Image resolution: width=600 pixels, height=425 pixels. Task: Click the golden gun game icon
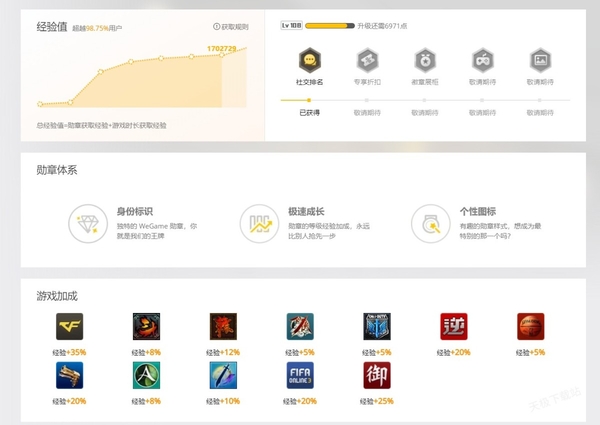69,375
